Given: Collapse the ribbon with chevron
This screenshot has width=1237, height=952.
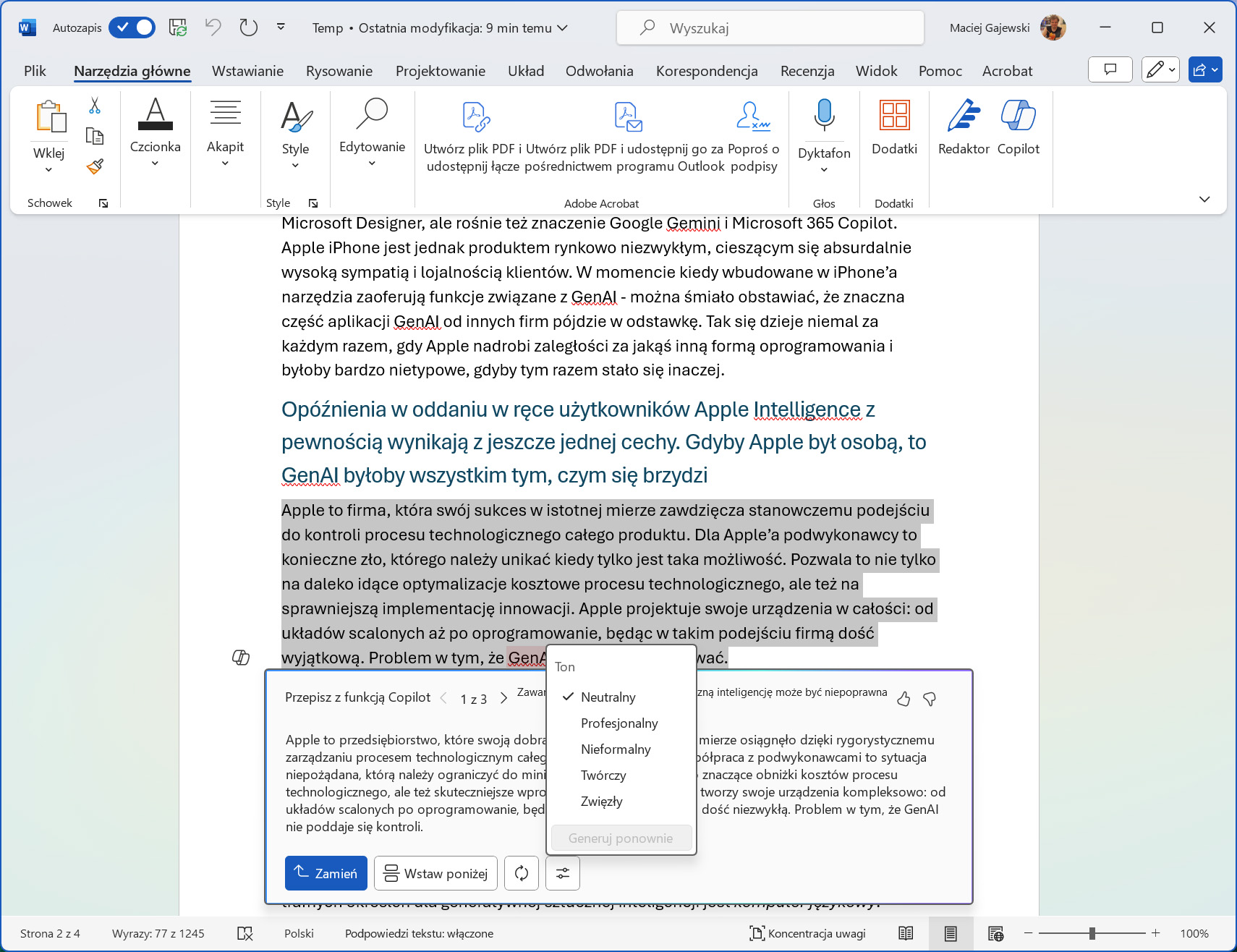Looking at the screenshot, I should (1204, 200).
